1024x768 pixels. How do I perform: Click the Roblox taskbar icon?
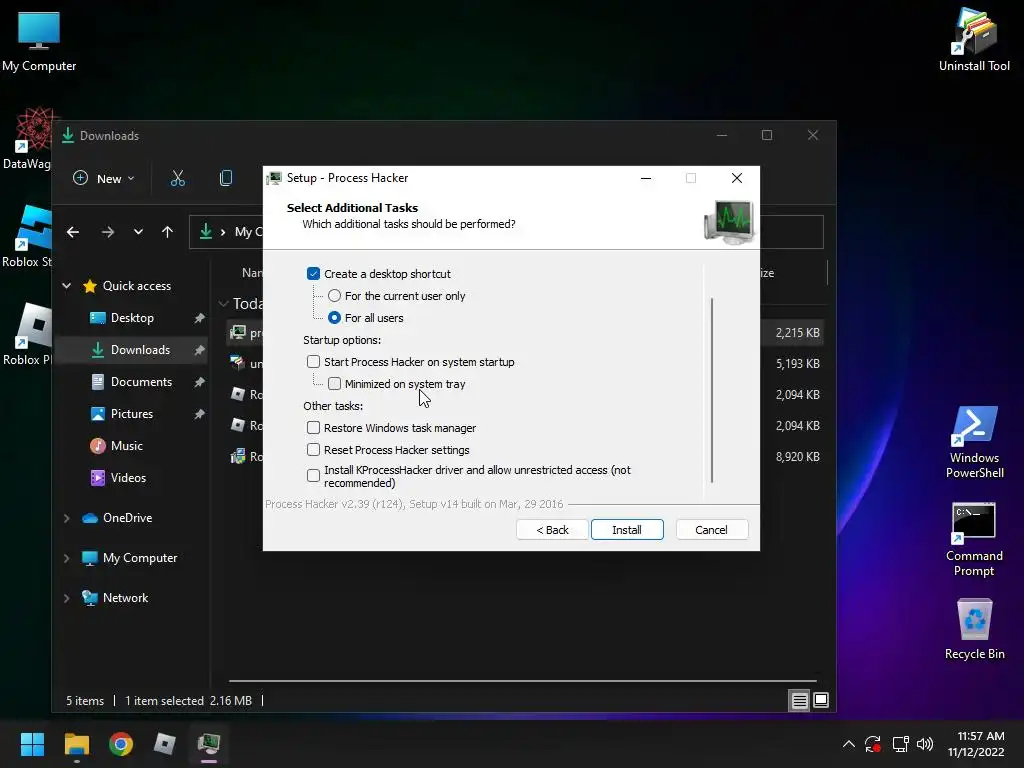[165, 744]
